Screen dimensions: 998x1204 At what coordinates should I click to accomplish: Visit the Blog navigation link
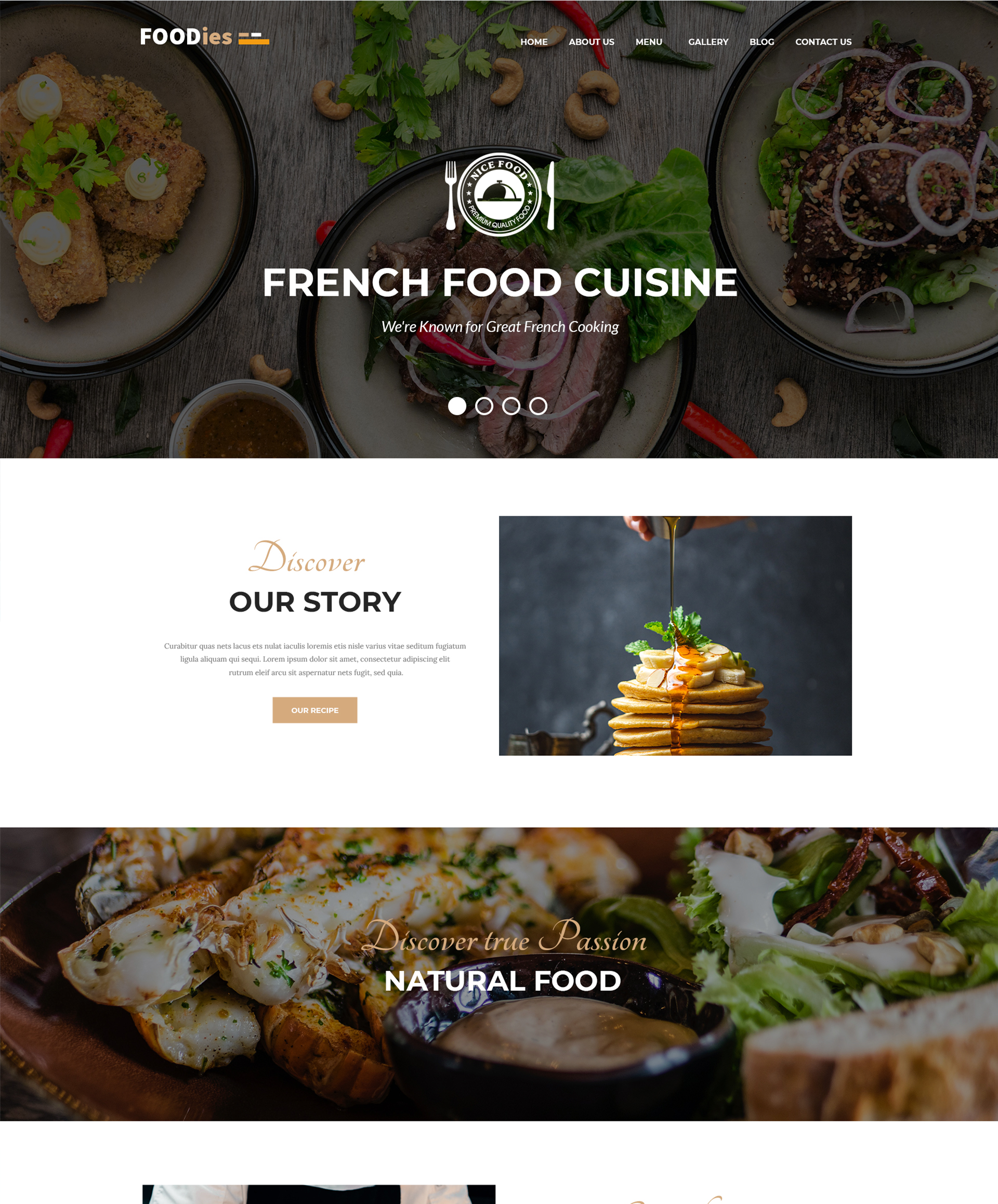[x=762, y=42]
